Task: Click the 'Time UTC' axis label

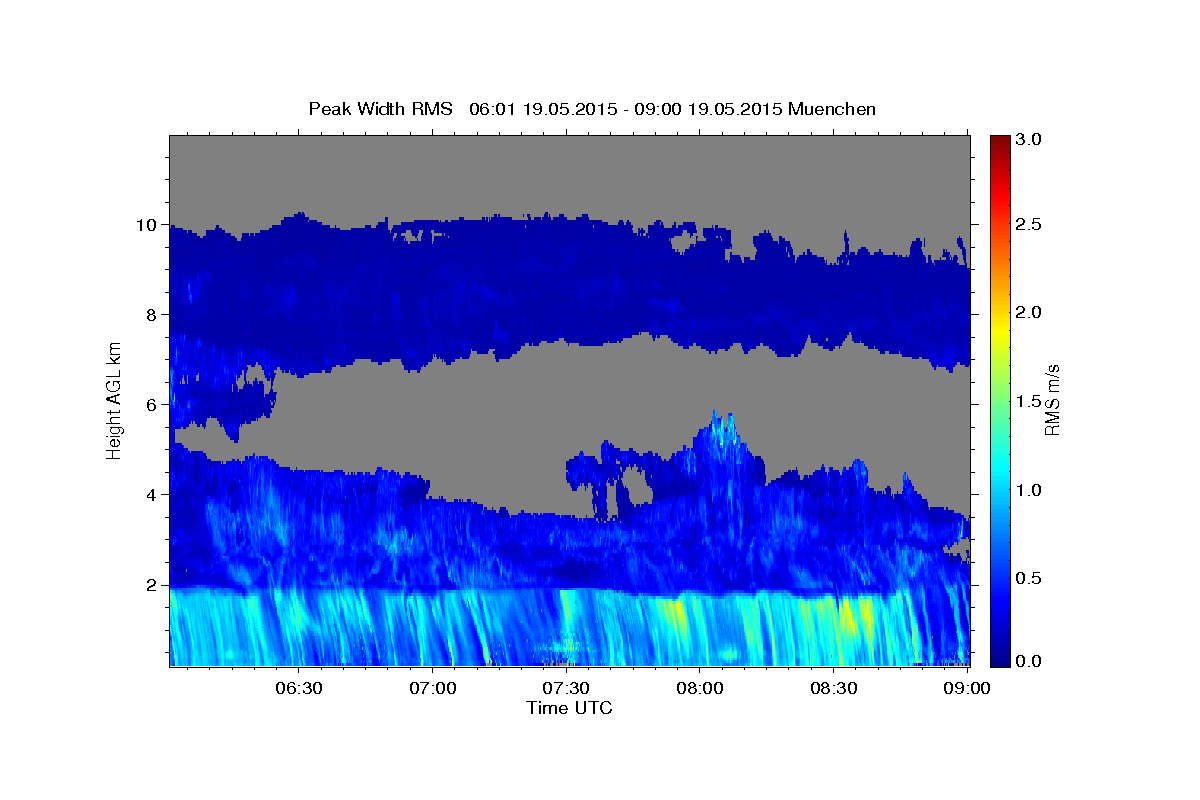Action: coord(569,708)
